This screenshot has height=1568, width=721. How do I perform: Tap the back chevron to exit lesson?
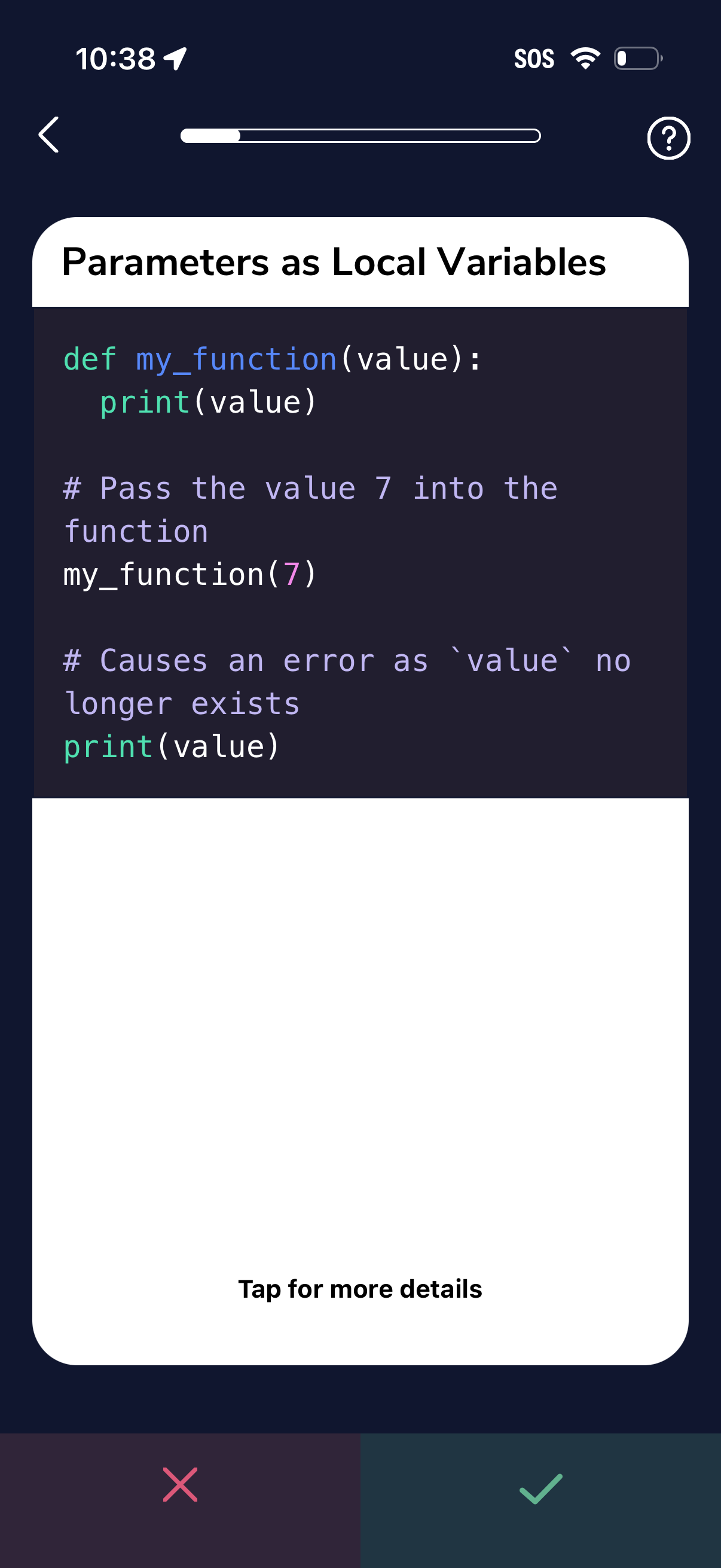click(48, 136)
